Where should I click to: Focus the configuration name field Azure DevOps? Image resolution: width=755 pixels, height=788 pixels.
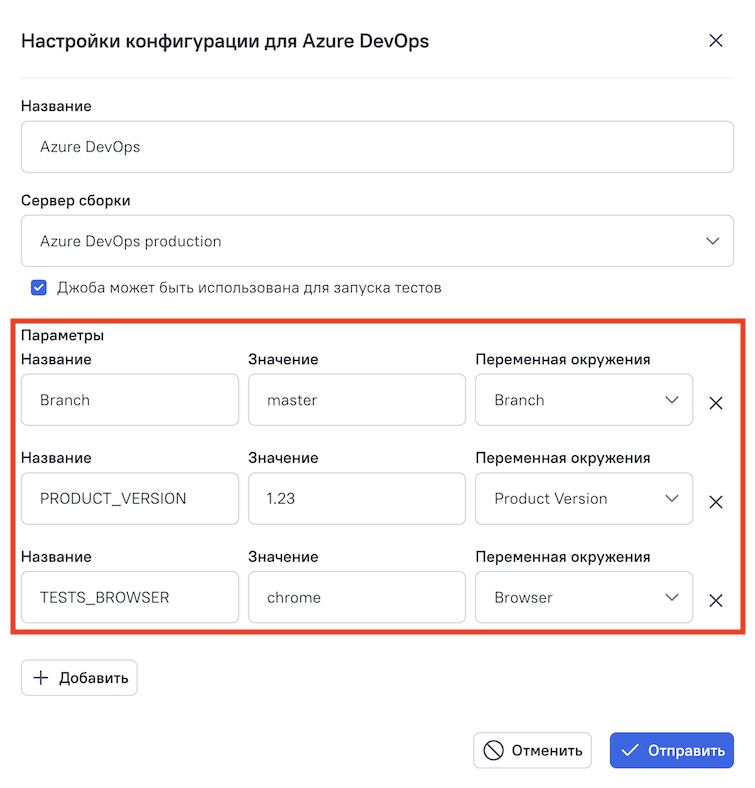click(x=377, y=147)
